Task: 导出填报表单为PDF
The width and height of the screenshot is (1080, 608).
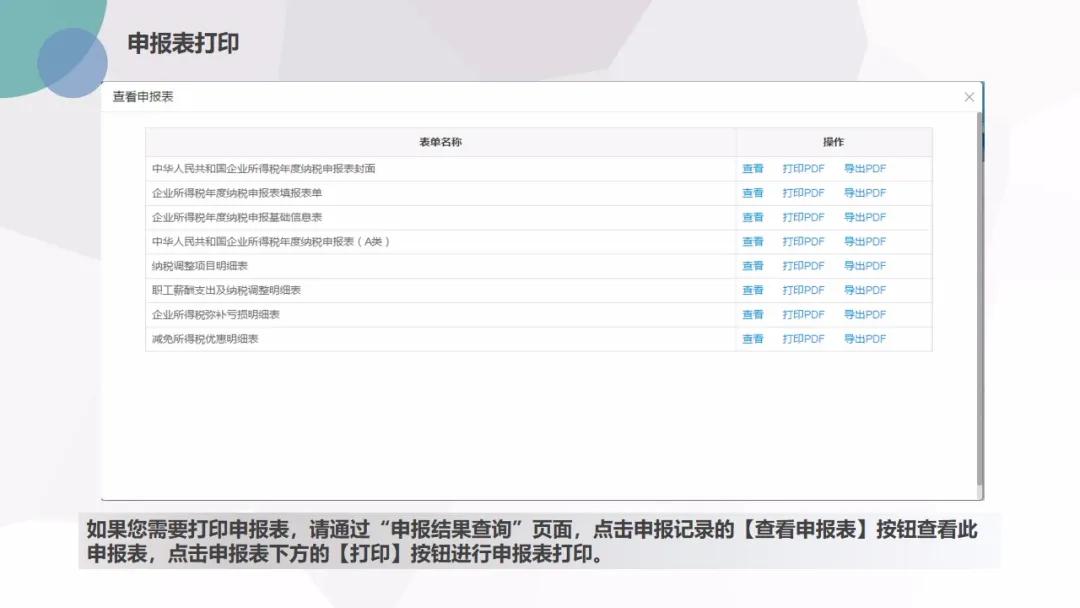Action: click(864, 193)
